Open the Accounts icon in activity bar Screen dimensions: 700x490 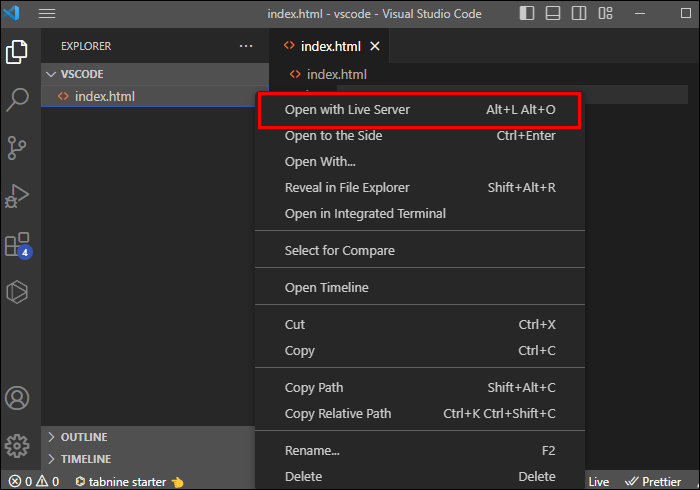click(18, 397)
